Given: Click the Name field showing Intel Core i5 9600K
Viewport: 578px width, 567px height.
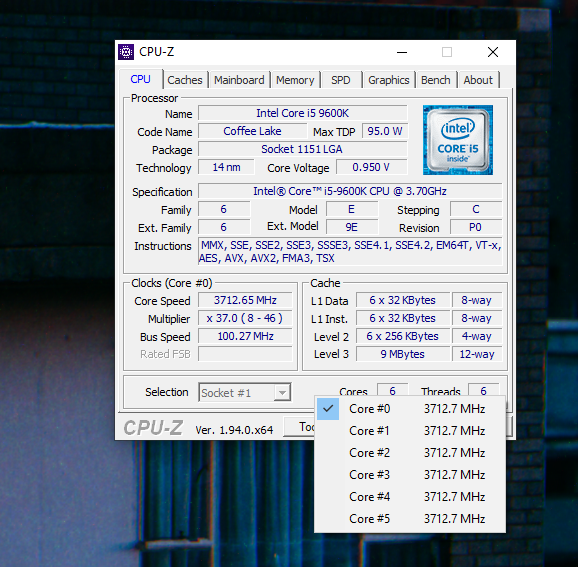Looking at the screenshot, I should coord(303,113).
